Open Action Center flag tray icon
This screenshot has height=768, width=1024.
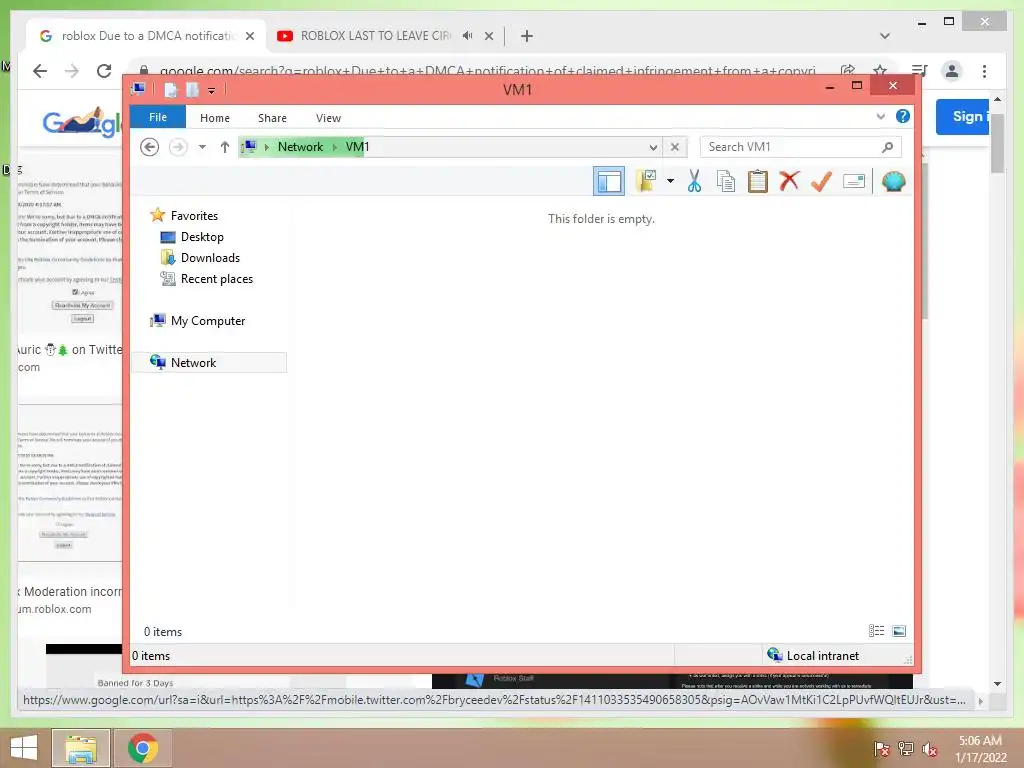tap(882, 749)
